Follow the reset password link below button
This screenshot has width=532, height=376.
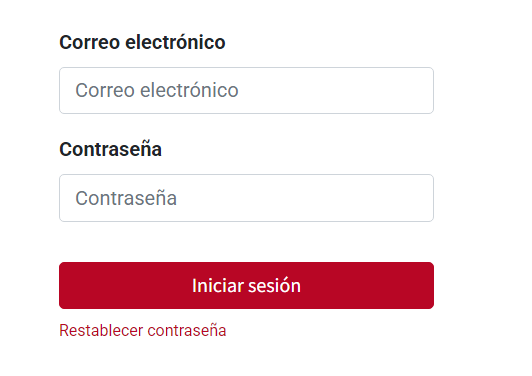[143, 330]
